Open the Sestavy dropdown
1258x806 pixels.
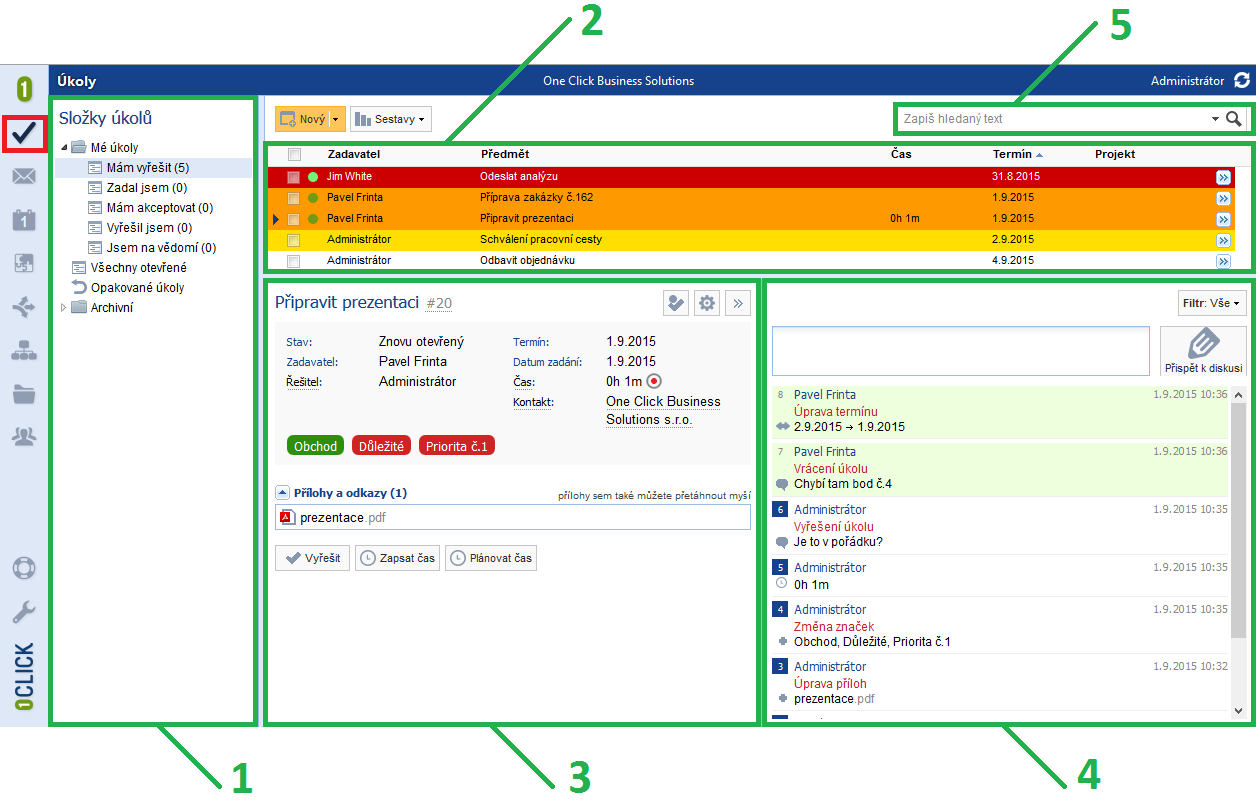coord(391,120)
